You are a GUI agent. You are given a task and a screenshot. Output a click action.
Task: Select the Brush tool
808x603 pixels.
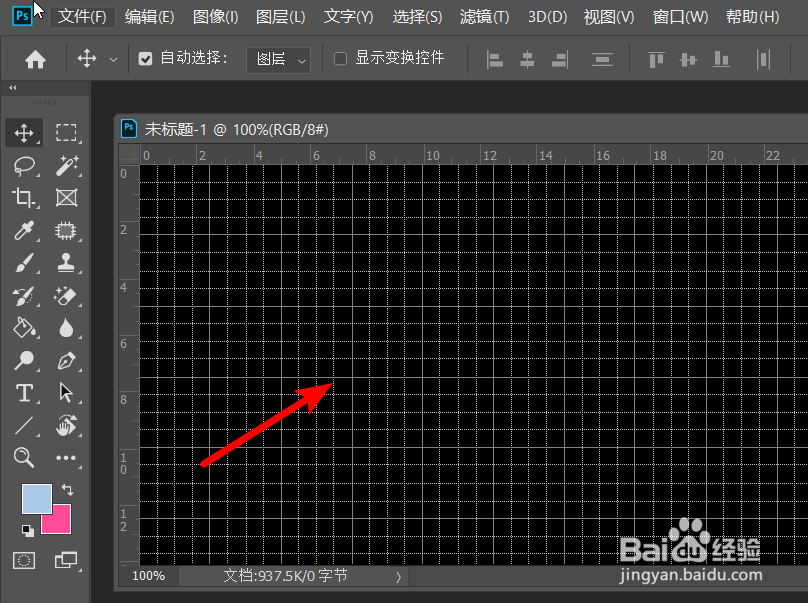pyautogui.click(x=24, y=263)
